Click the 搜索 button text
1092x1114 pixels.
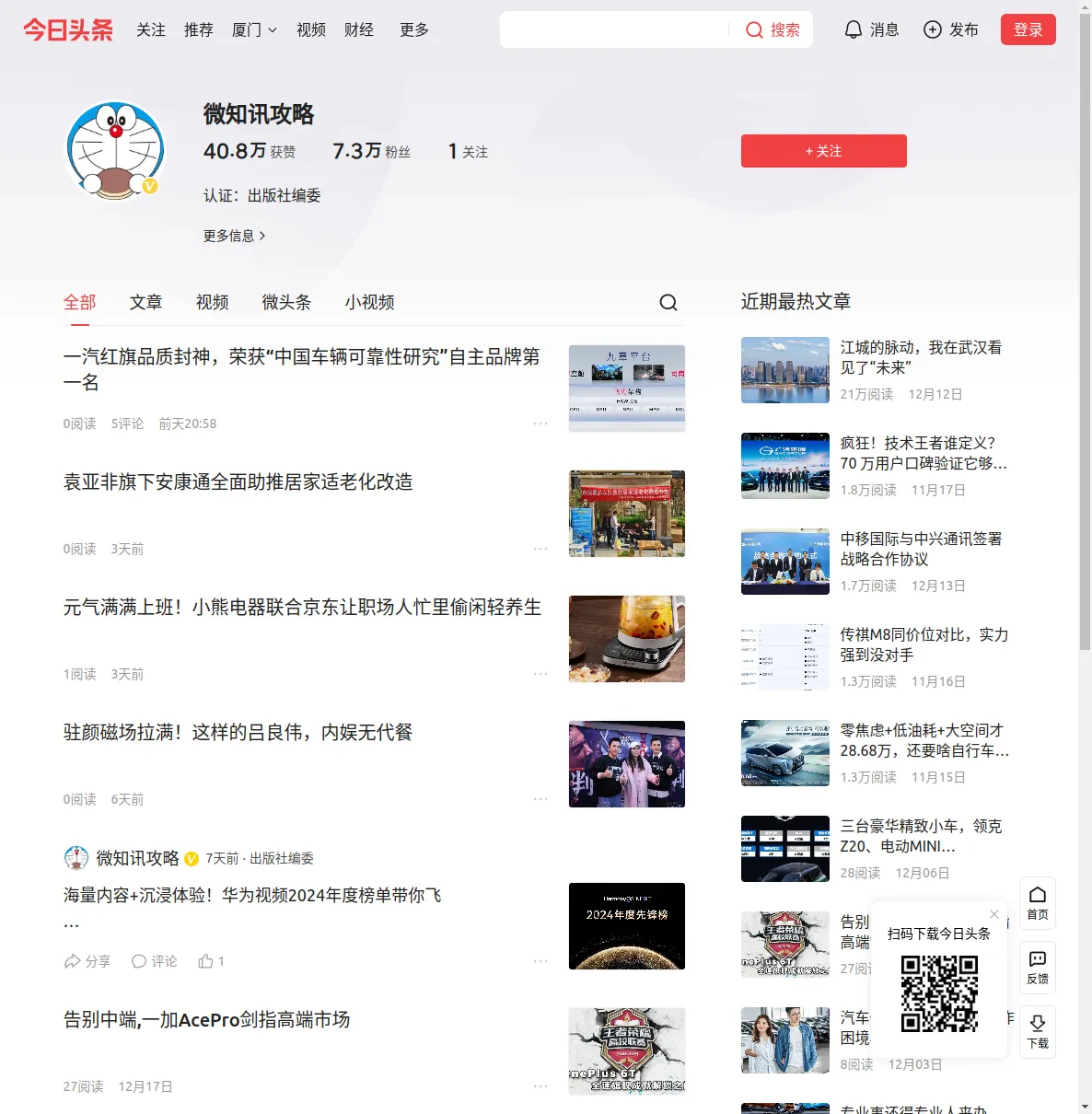785,30
